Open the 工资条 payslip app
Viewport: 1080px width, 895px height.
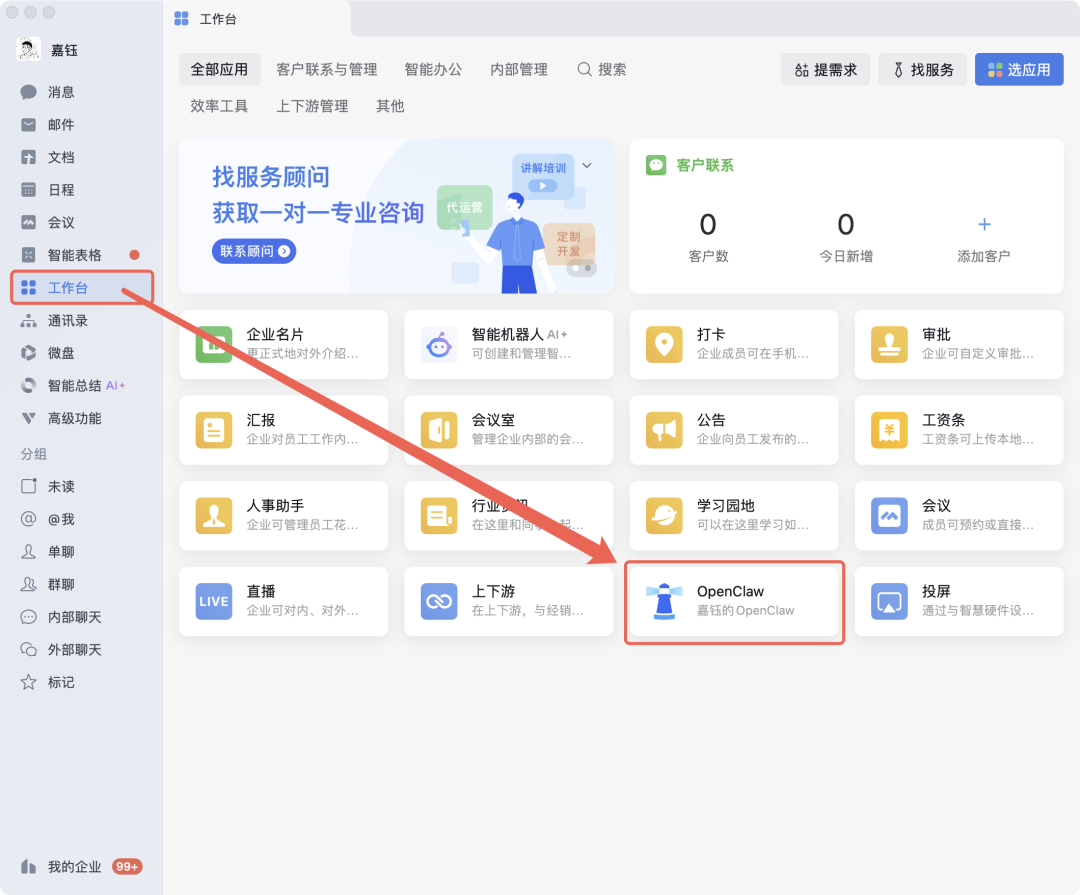(958, 430)
